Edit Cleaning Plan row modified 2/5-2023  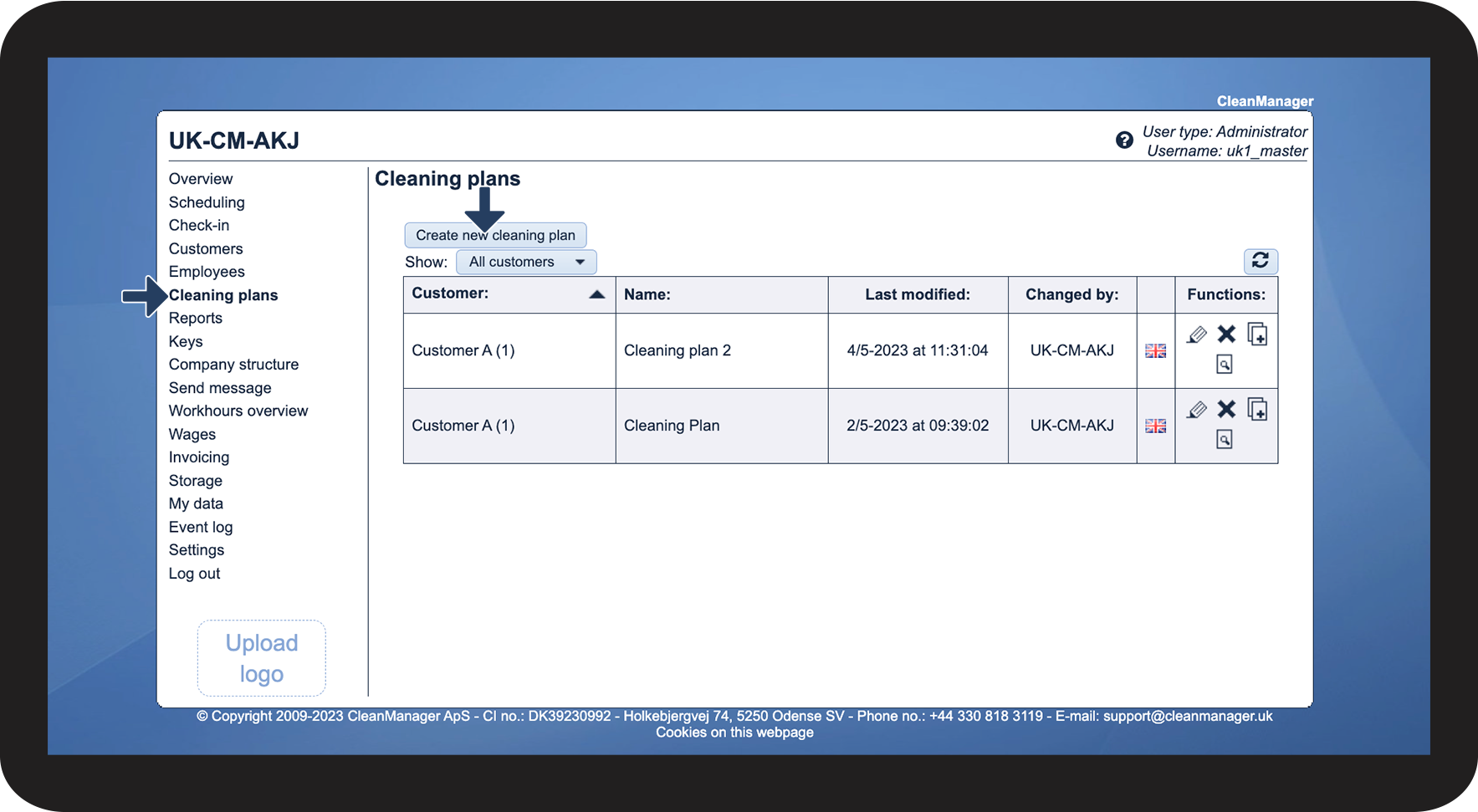(x=1197, y=410)
